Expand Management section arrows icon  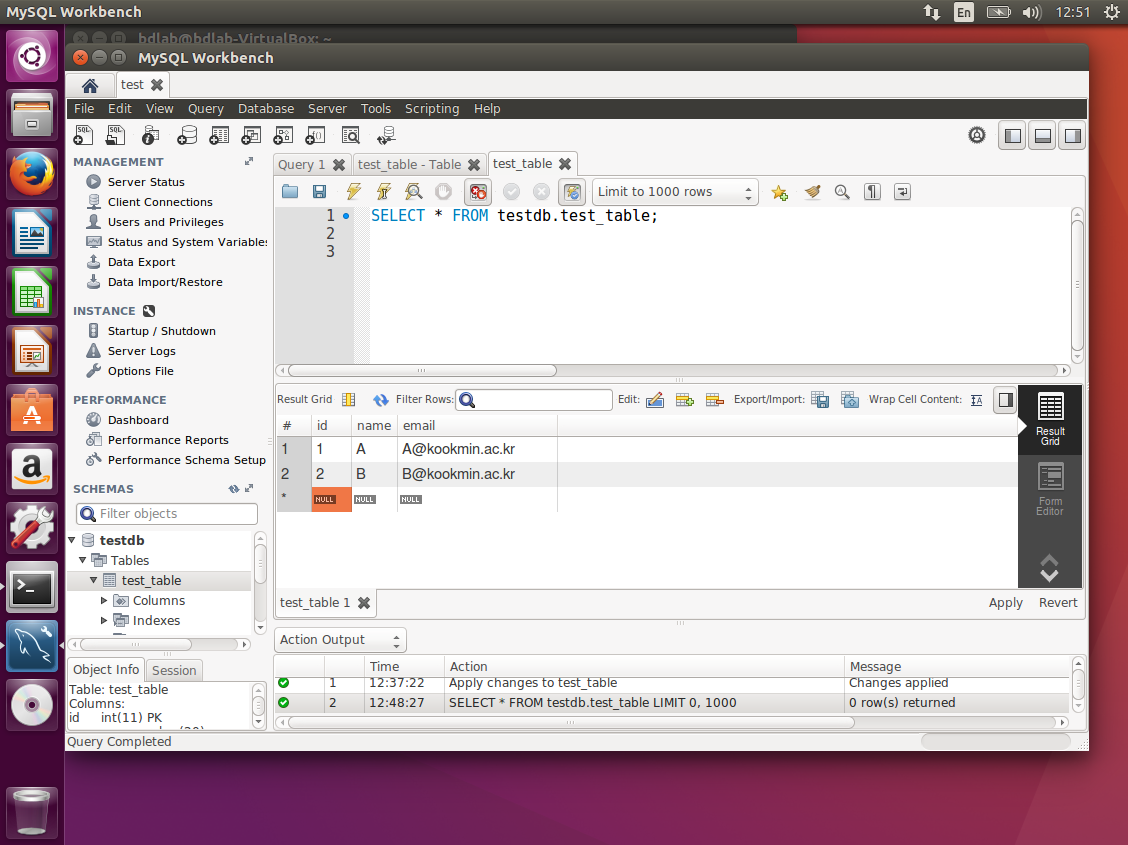coord(249,161)
